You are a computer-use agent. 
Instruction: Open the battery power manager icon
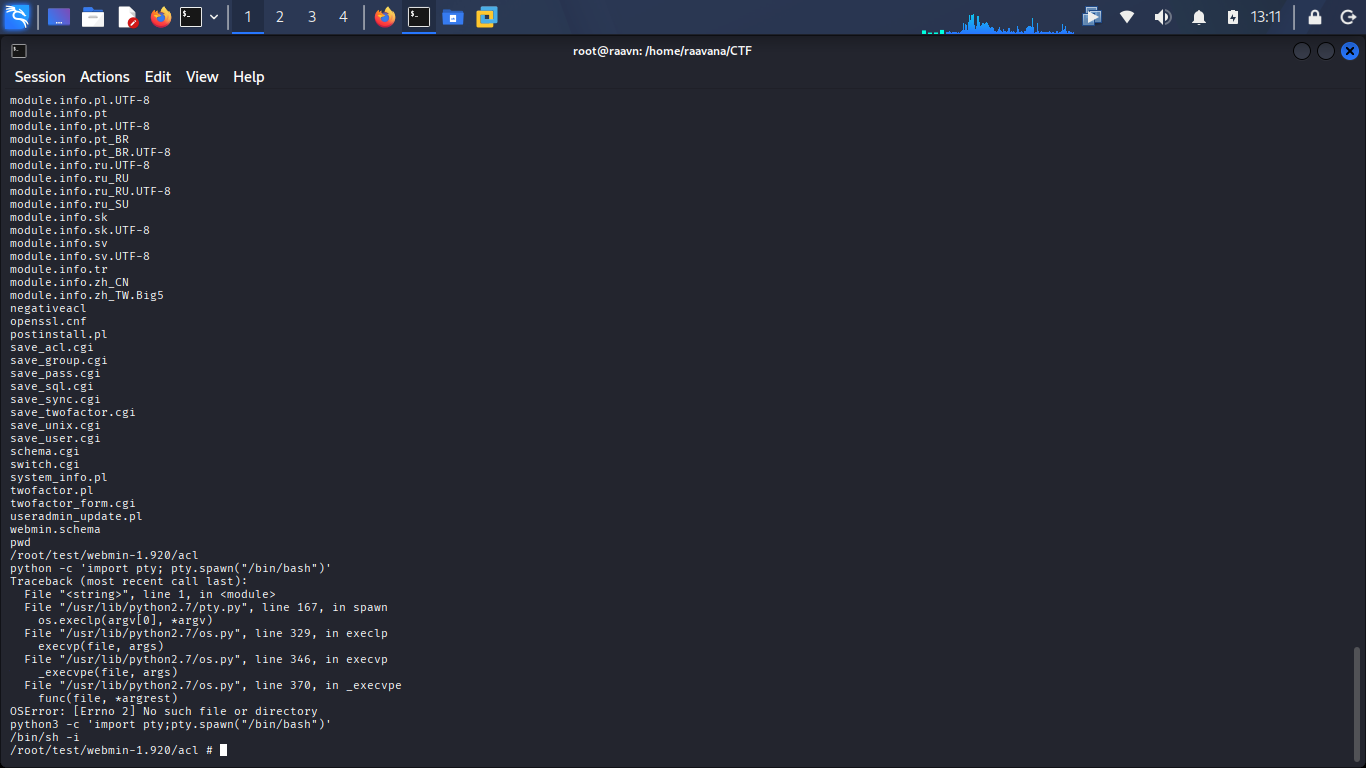(1233, 17)
